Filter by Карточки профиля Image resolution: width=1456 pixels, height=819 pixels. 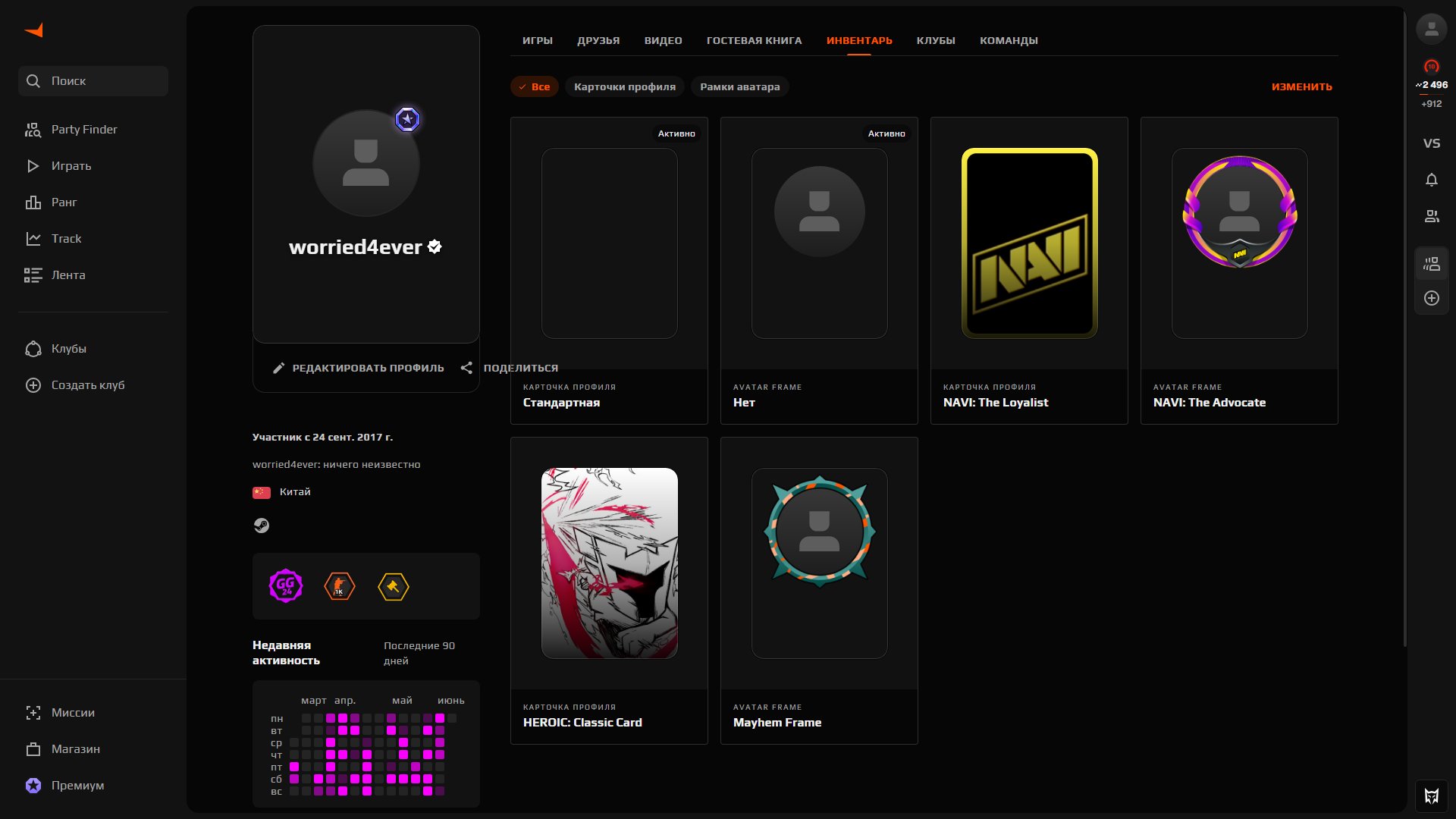625,87
